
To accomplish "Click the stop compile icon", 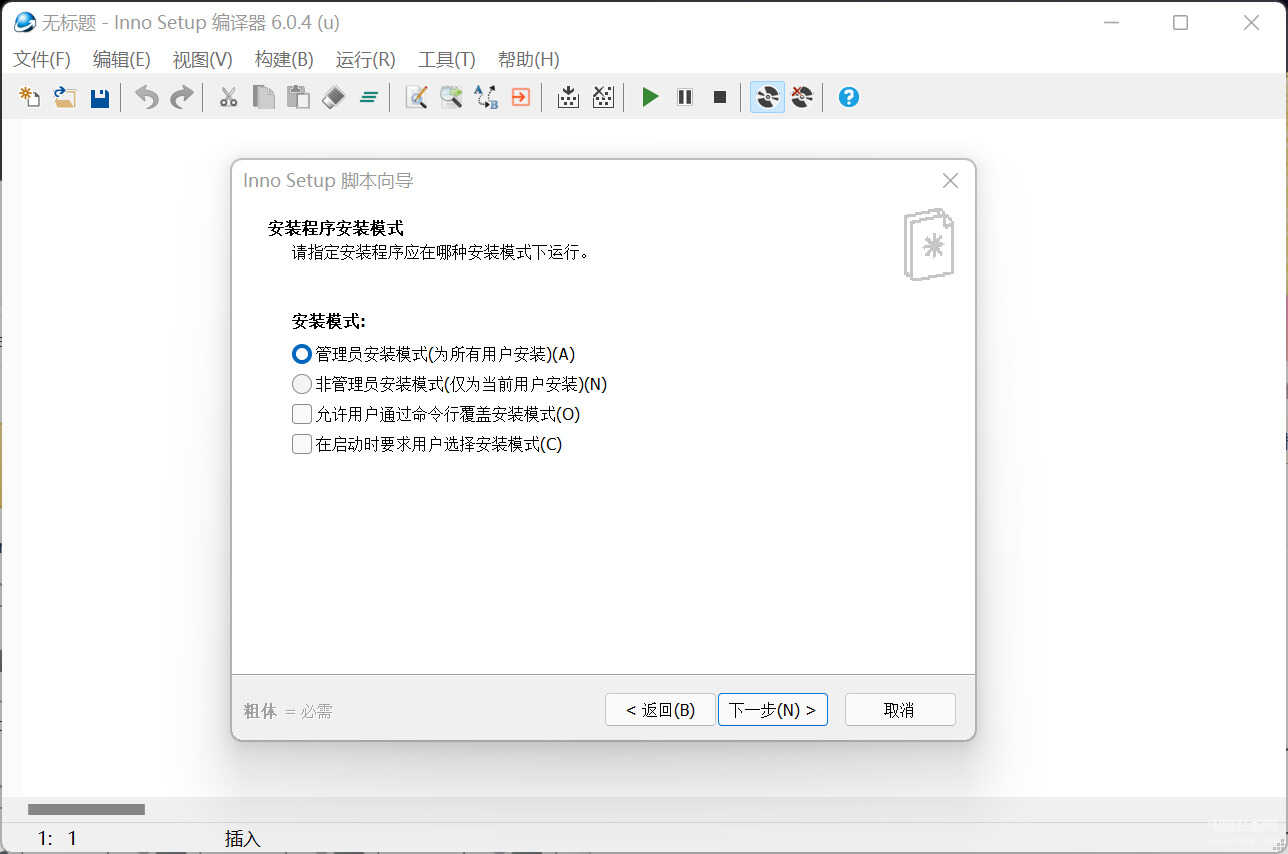I will click(603, 97).
